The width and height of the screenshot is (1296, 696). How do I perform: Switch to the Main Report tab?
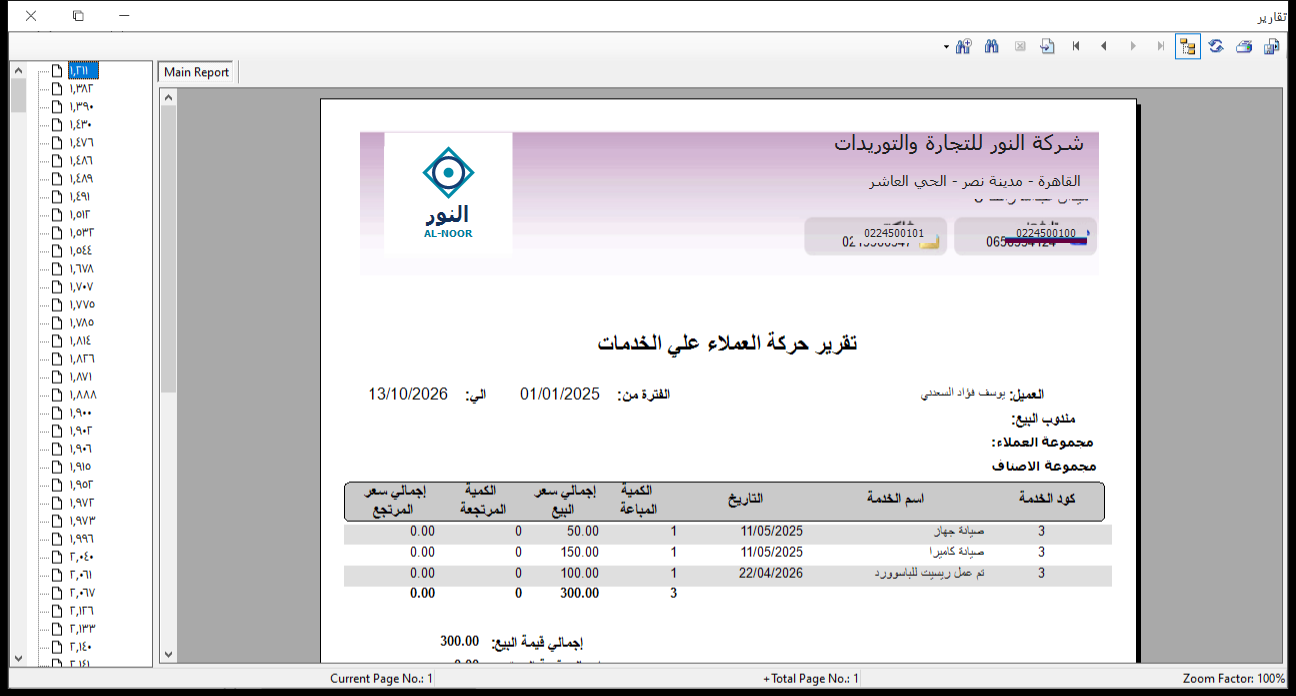197,72
